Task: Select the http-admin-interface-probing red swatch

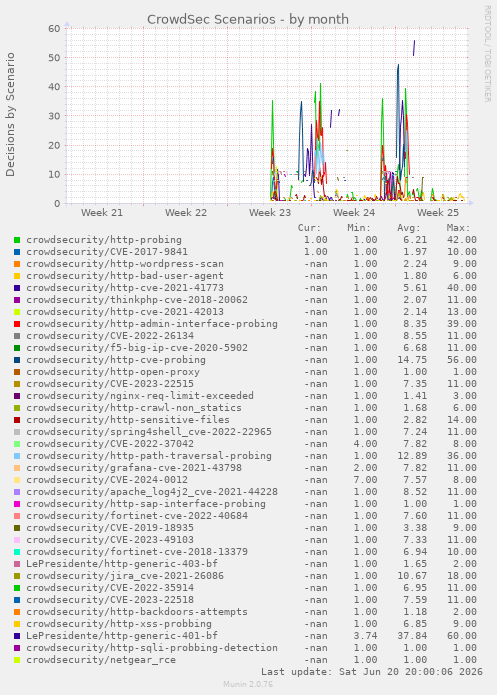Action: (x=17, y=324)
